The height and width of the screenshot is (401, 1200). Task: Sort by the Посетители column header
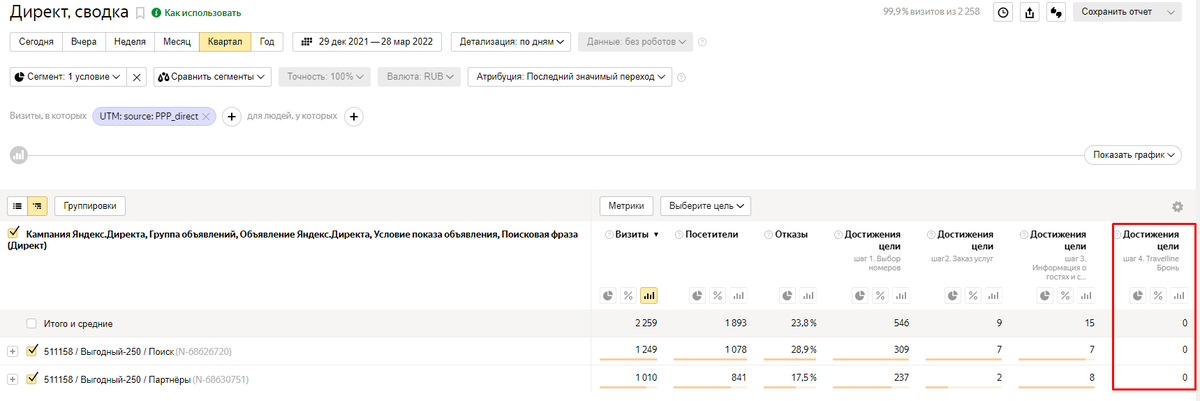coord(712,234)
